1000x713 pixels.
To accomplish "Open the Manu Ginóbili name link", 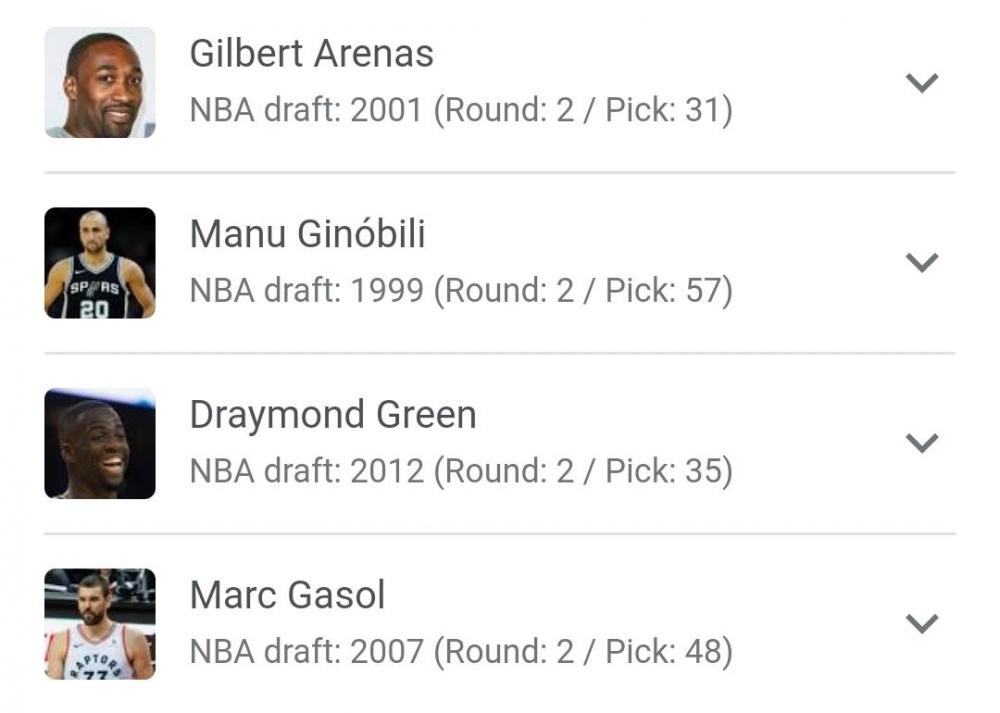I will 307,234.
